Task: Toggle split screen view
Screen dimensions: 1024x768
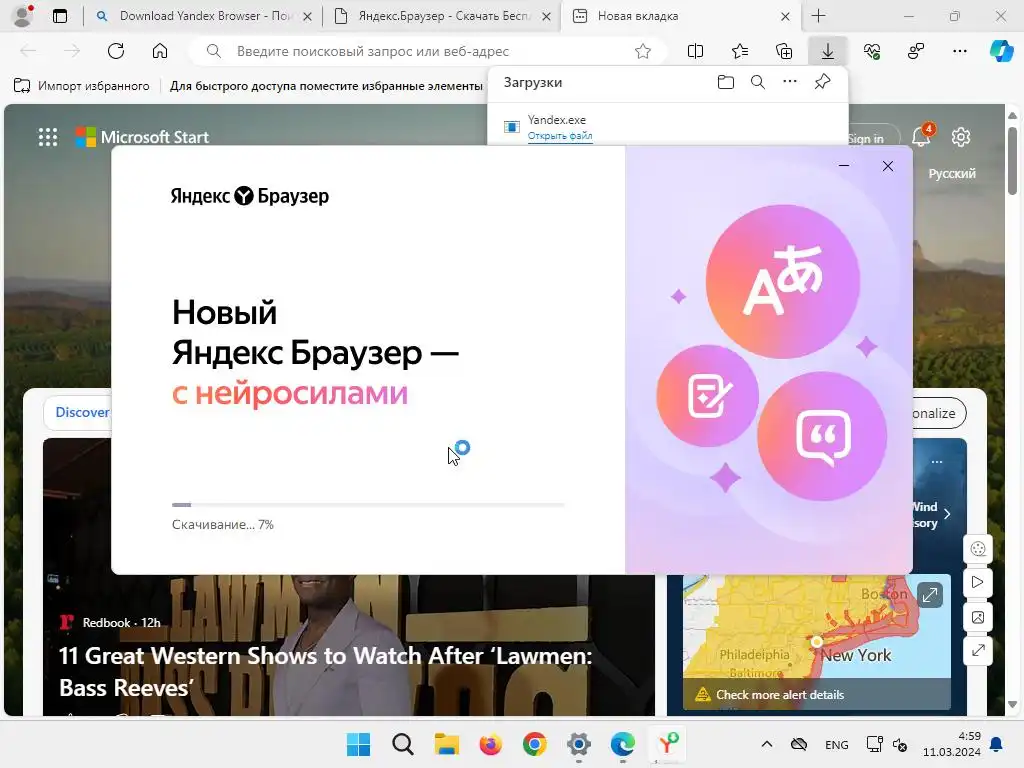Action: [696, 51]
